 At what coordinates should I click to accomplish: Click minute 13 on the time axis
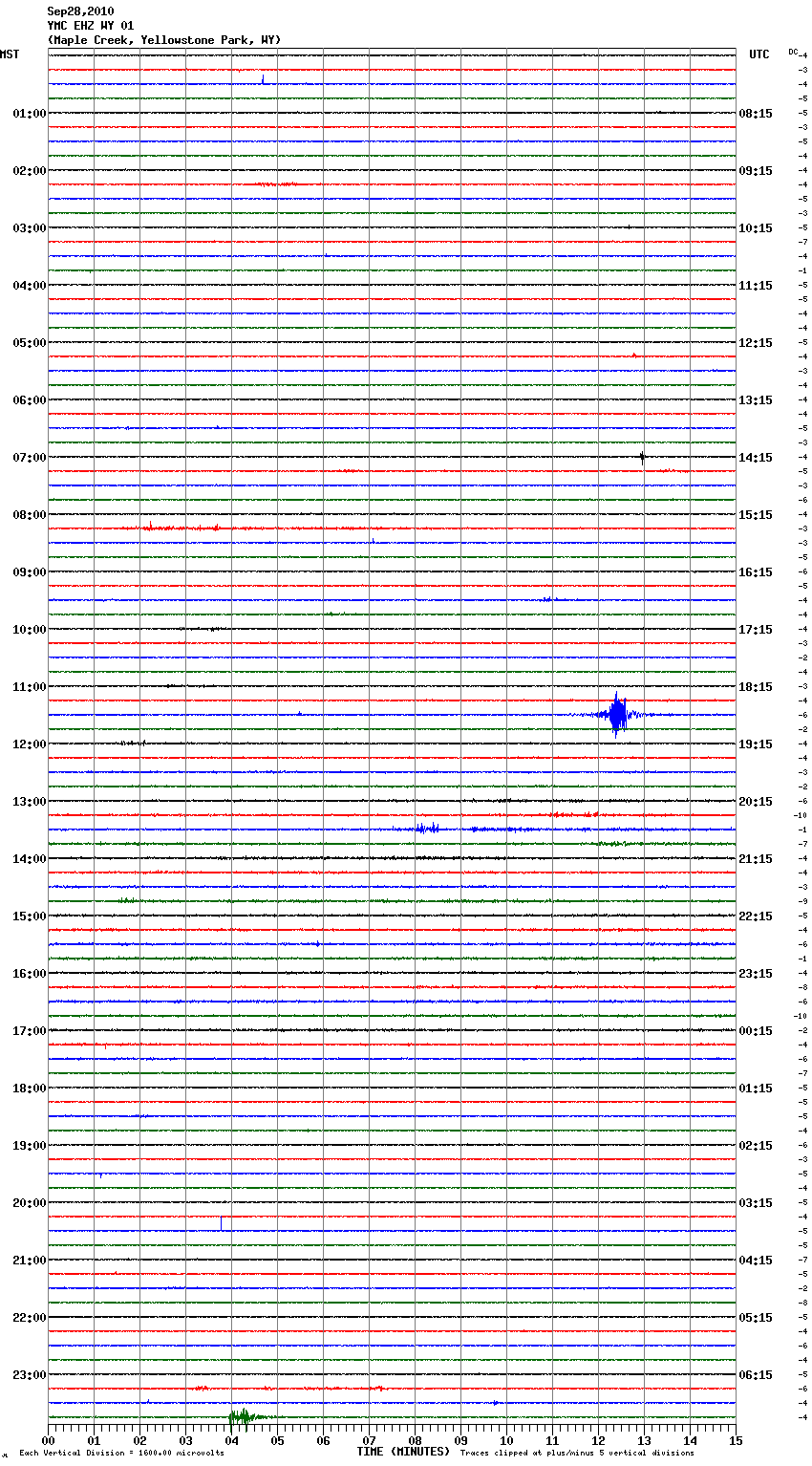pyautogui.click(x=644, y=1440)
